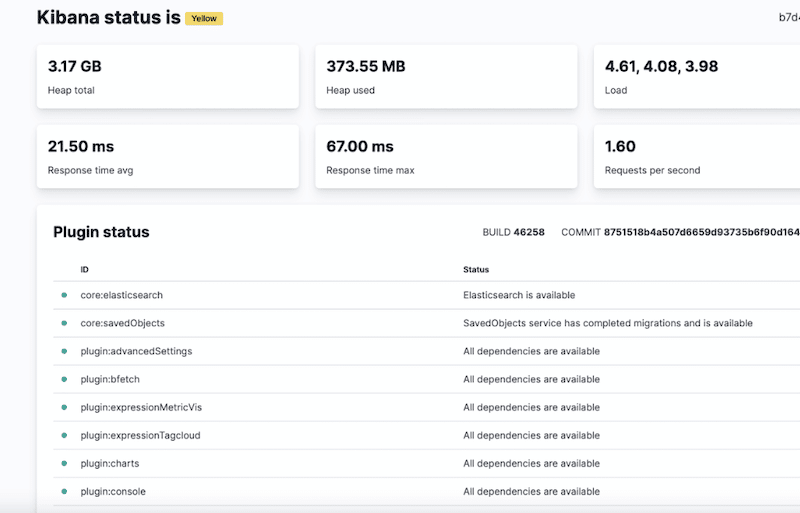Viewport: 800px width, 513px height.
Task: Click the status dot for plugin:bfetch
Action: click(x=64, y=379)
